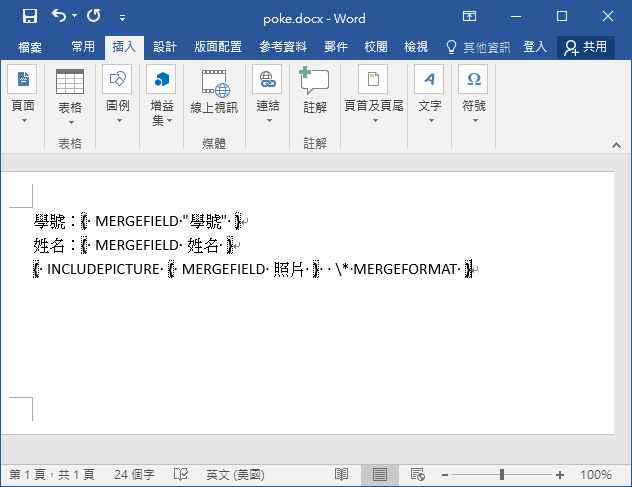Image resolution: width=632 pixels, height=487 pixels.
Task: Click the 英文 (美國) language indicator
Action: pos(235,475)
